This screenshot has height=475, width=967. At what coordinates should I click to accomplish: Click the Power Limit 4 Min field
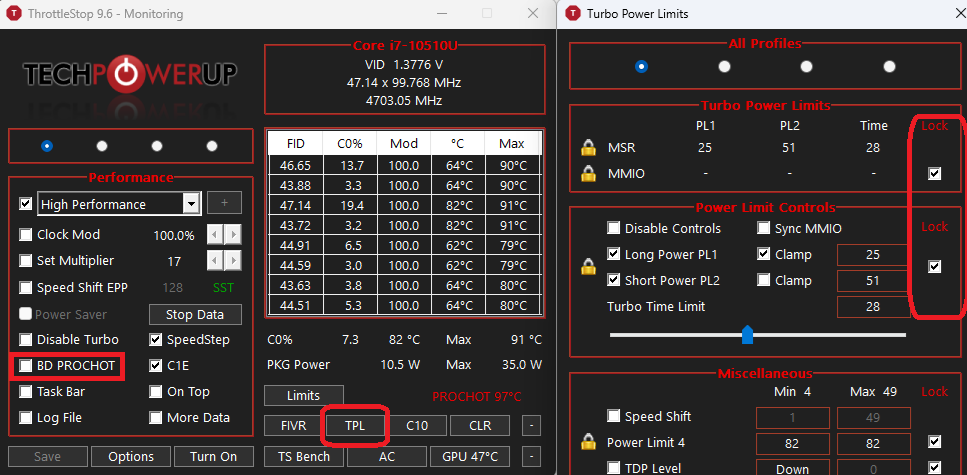[x=792, y=443]
